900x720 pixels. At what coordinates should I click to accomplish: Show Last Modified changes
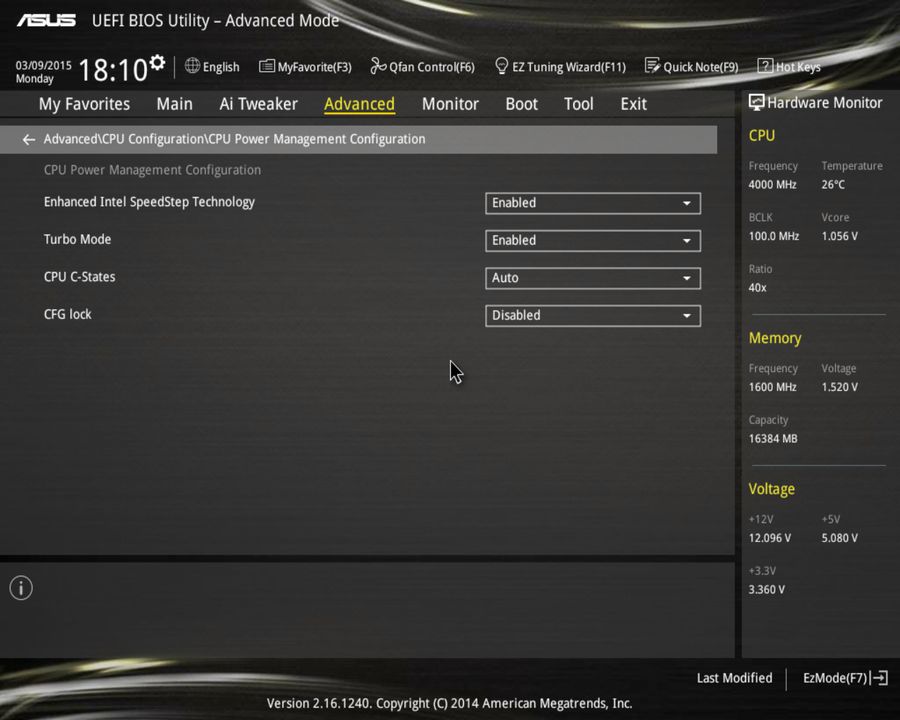pyautogui.click(x=734, y=678)
